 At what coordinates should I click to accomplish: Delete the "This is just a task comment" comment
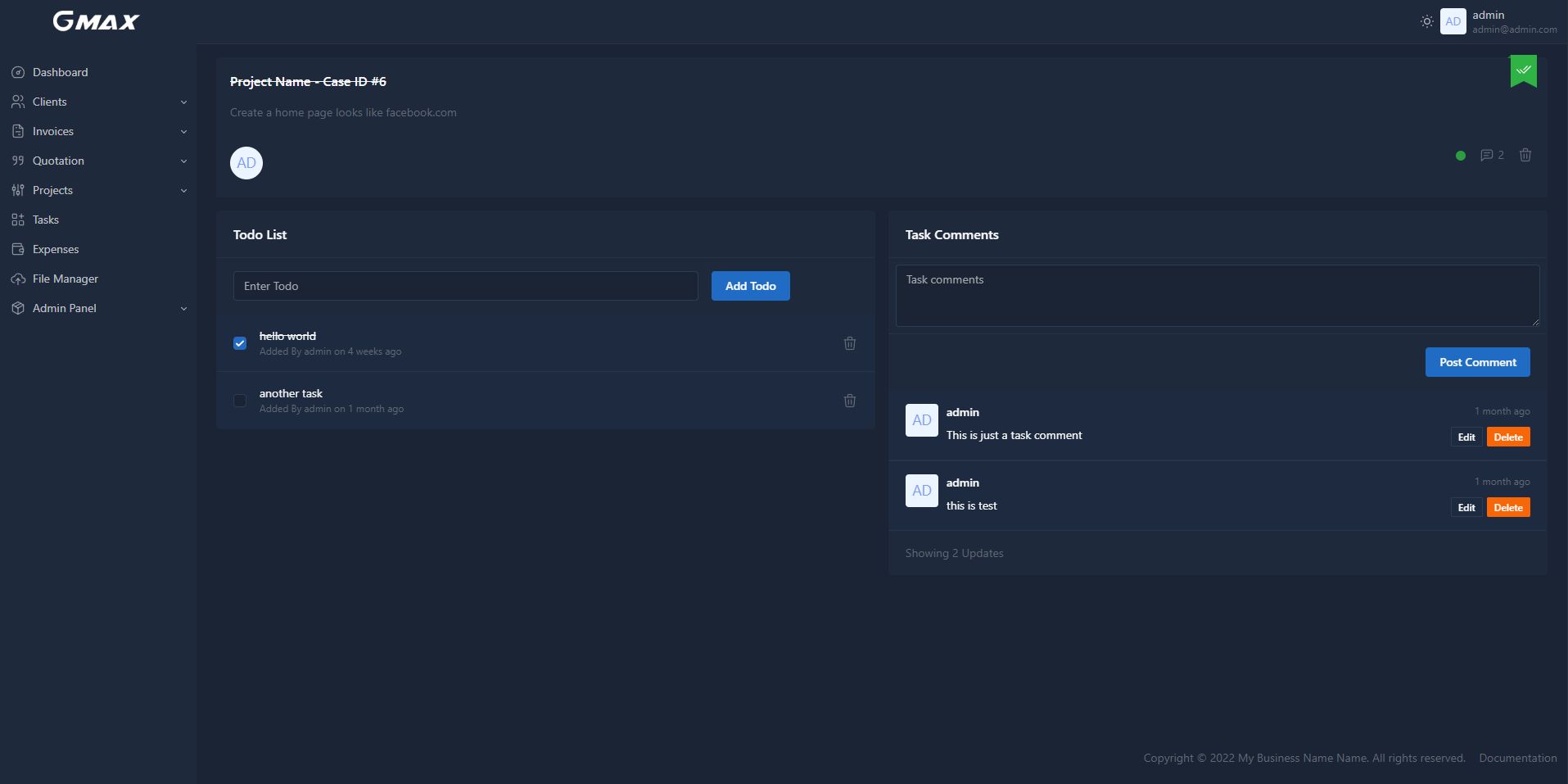pos(1508,437)
